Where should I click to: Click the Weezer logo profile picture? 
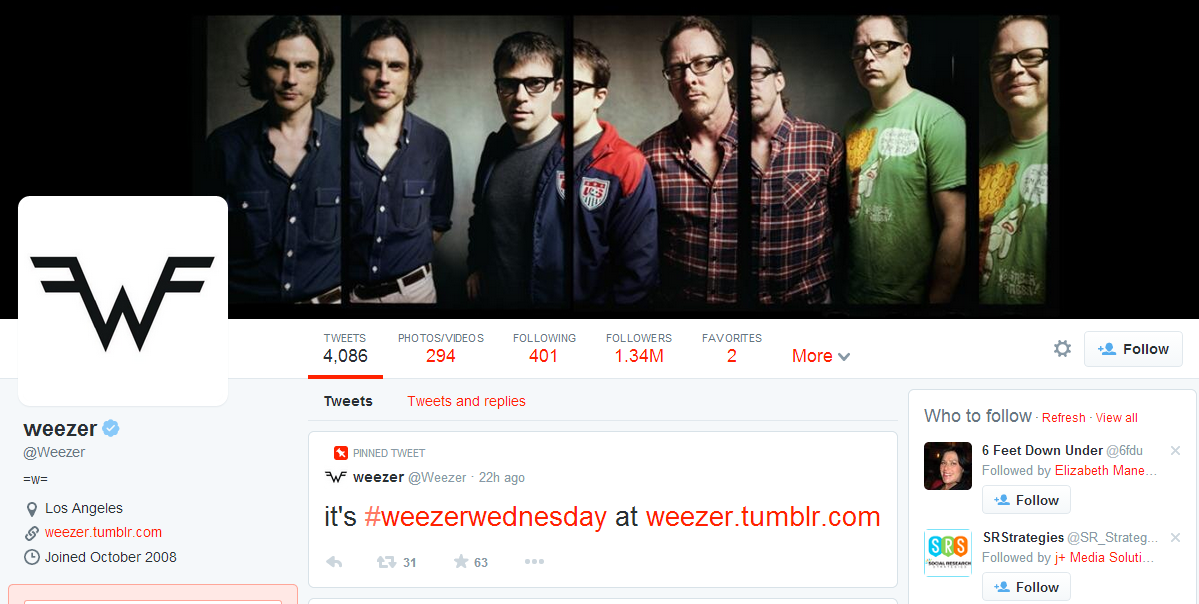[x=123, y=301]
